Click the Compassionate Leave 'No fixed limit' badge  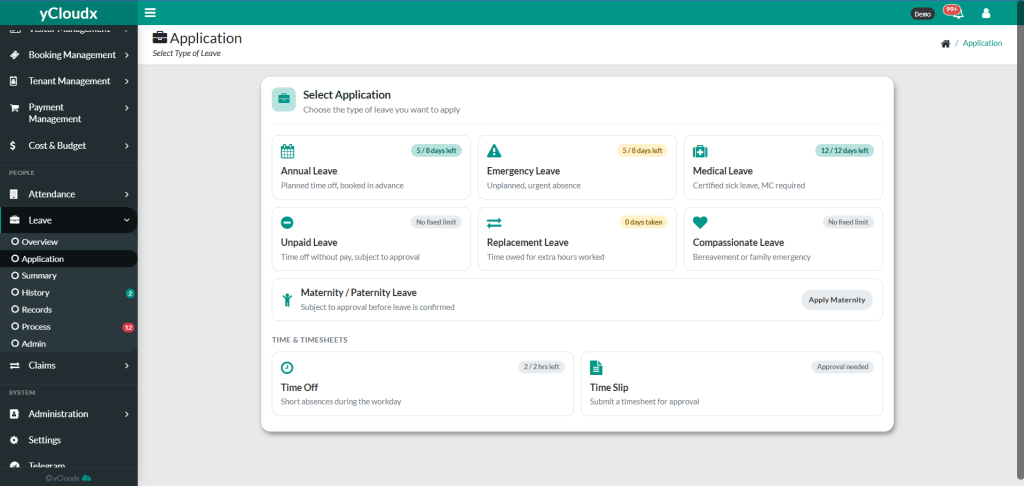pyautogui.click(x=848, y=222)
